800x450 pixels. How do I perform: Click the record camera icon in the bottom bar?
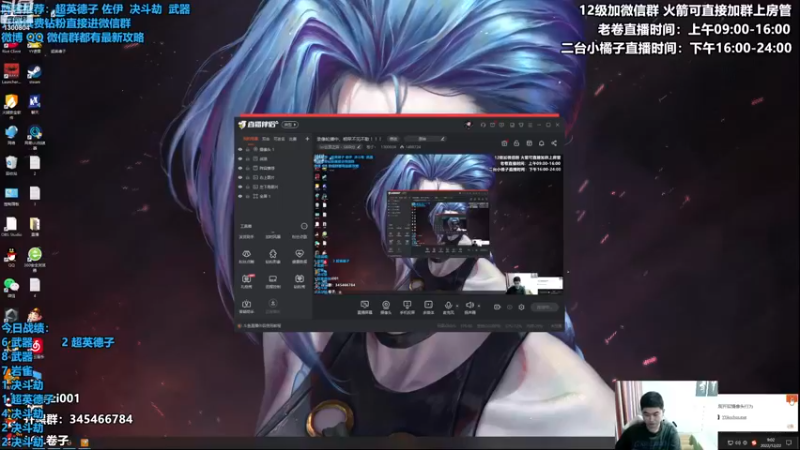click(x=497, y=307)
